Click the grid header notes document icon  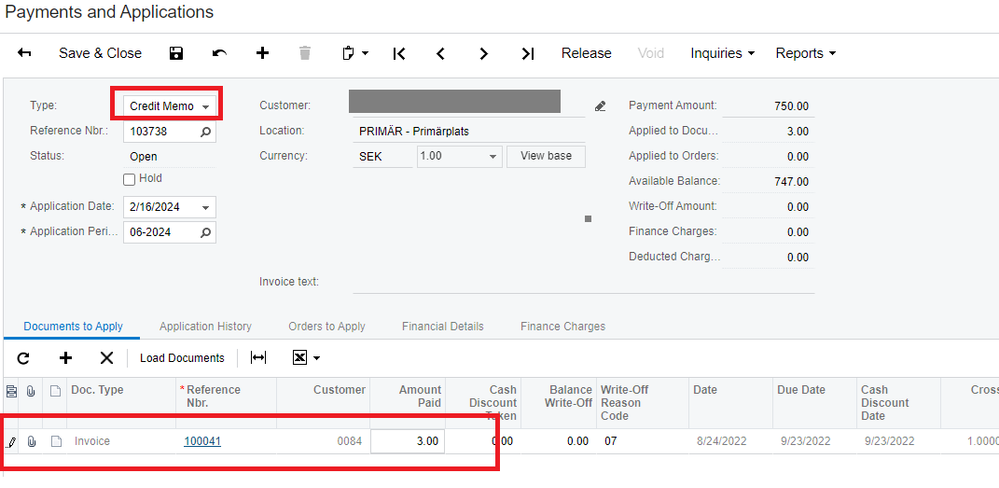(55, 392)
